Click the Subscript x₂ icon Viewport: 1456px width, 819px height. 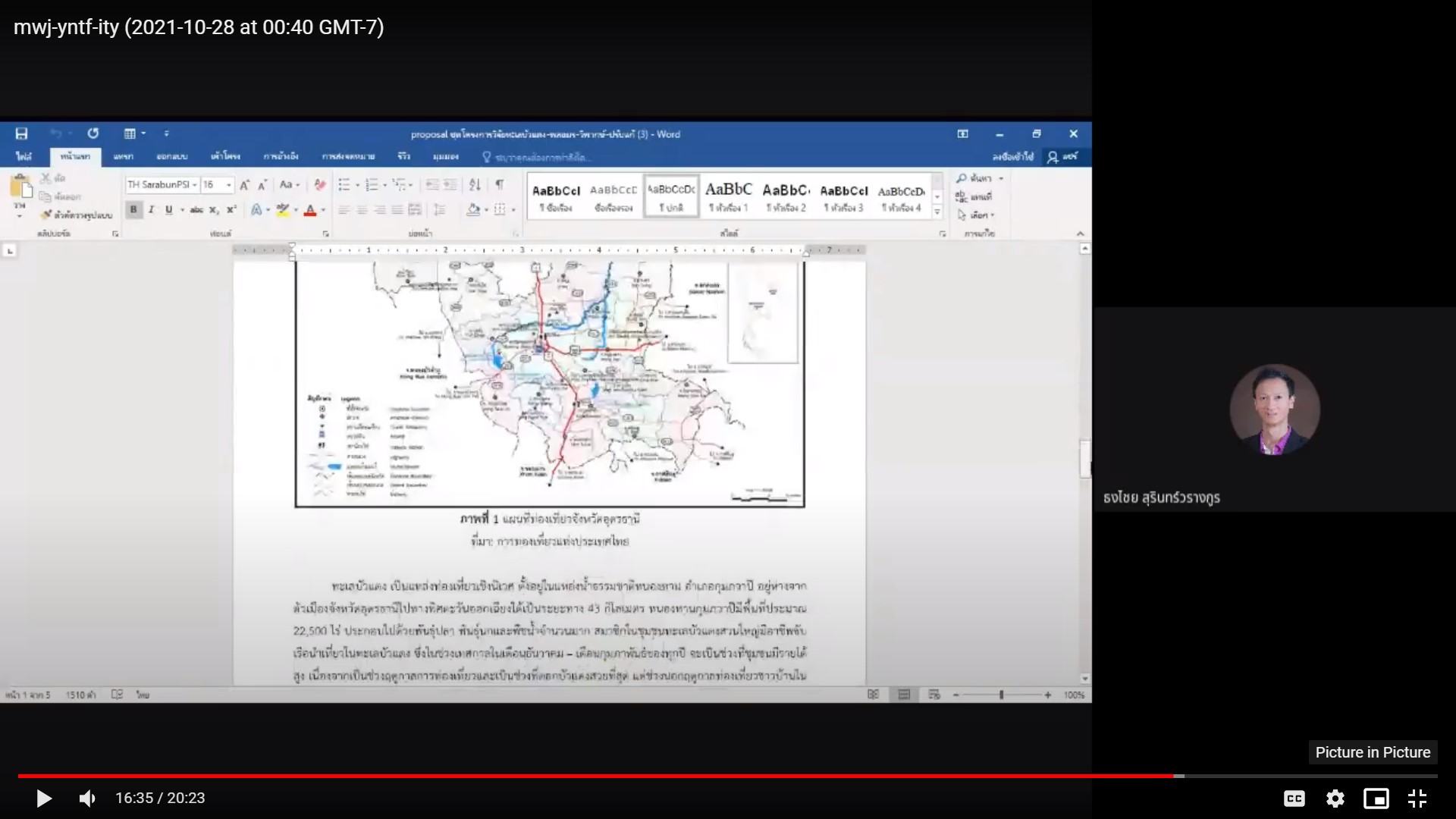[214, 210]
